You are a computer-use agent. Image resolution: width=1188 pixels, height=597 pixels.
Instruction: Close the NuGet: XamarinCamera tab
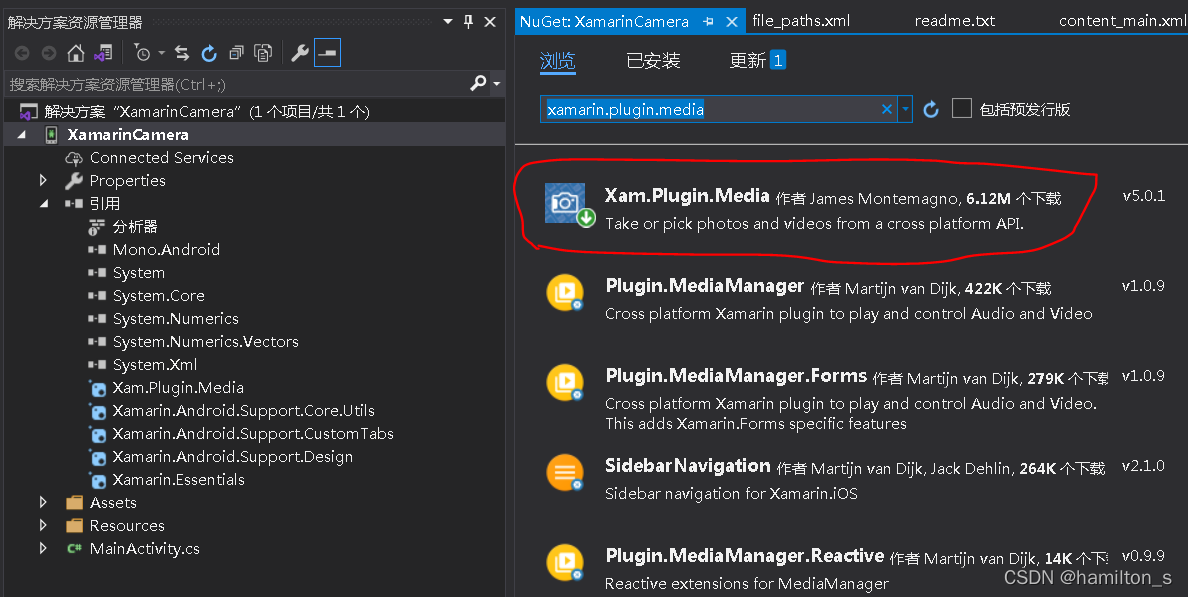(732, 22)
